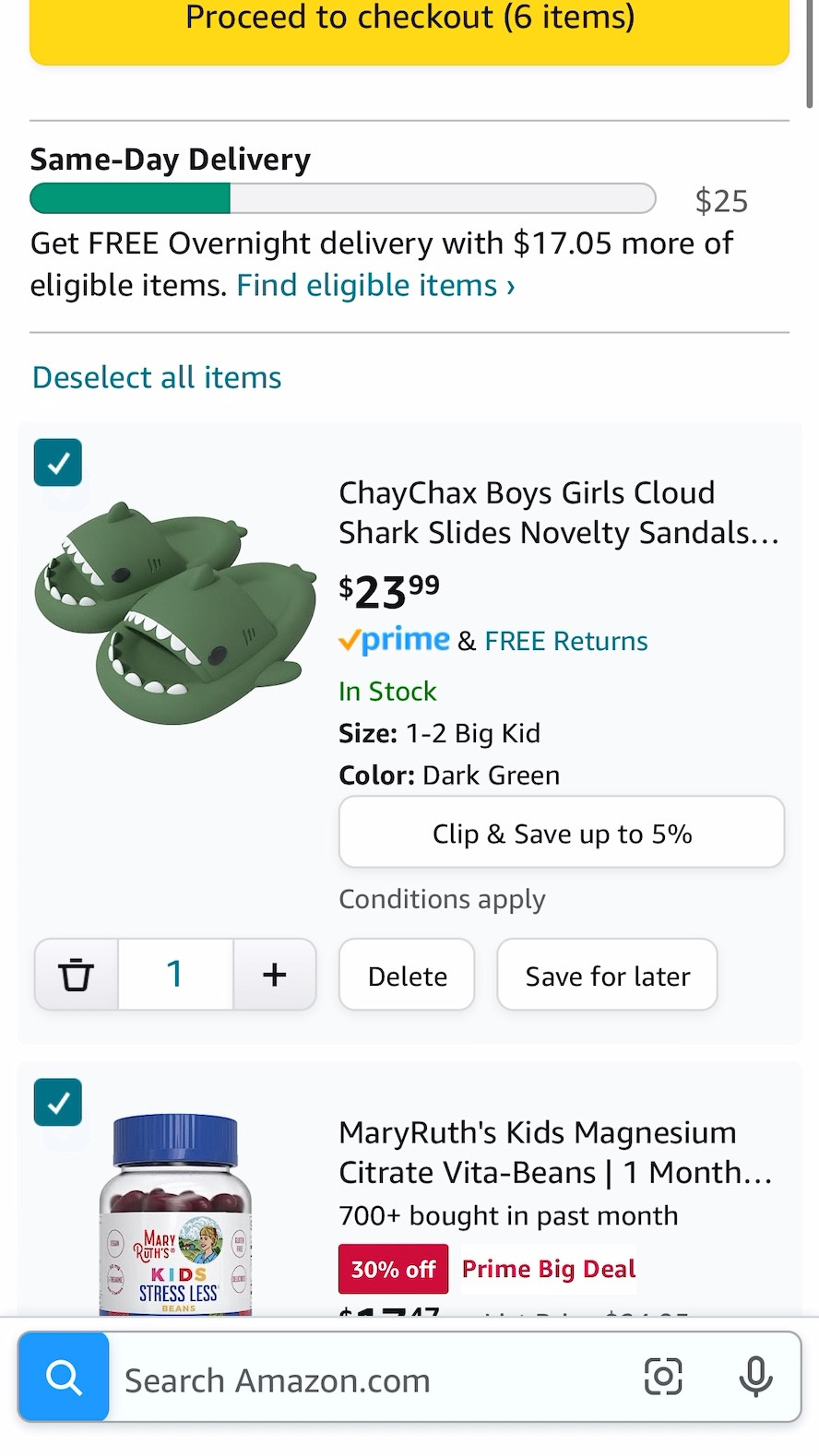Uncheck the MaryRuth's Vita-Beans item
This screenshot has height=1456, width=819.
57,1102
